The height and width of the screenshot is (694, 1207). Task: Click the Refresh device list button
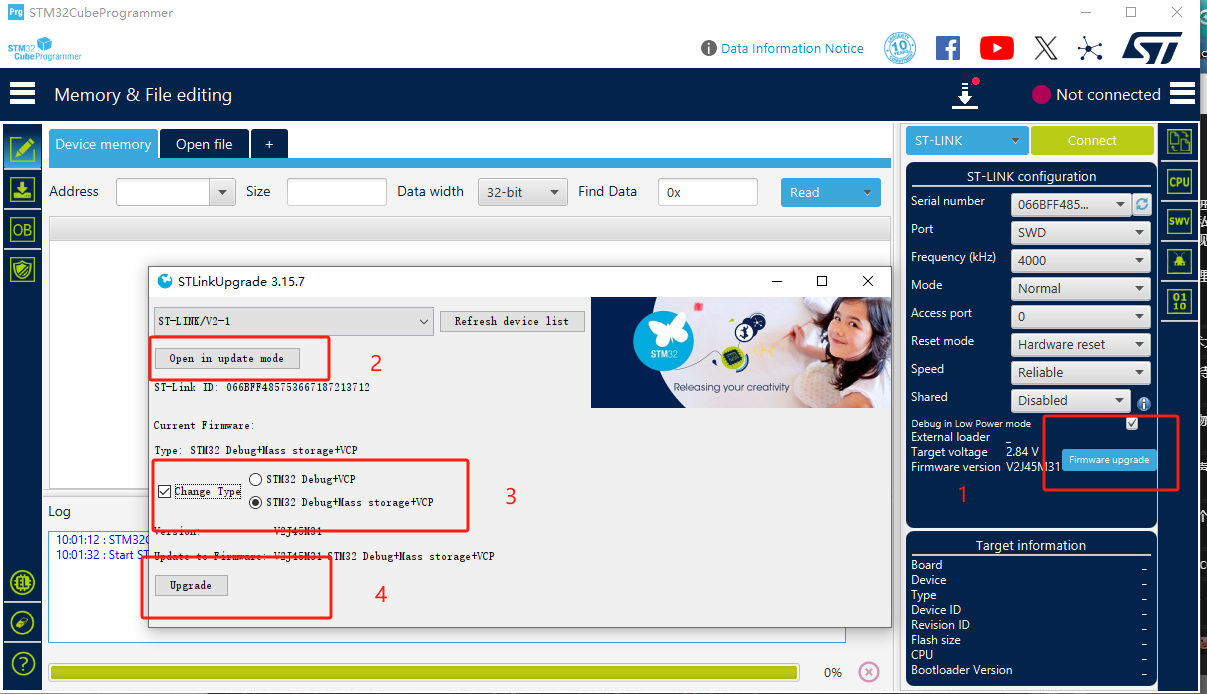512,321
